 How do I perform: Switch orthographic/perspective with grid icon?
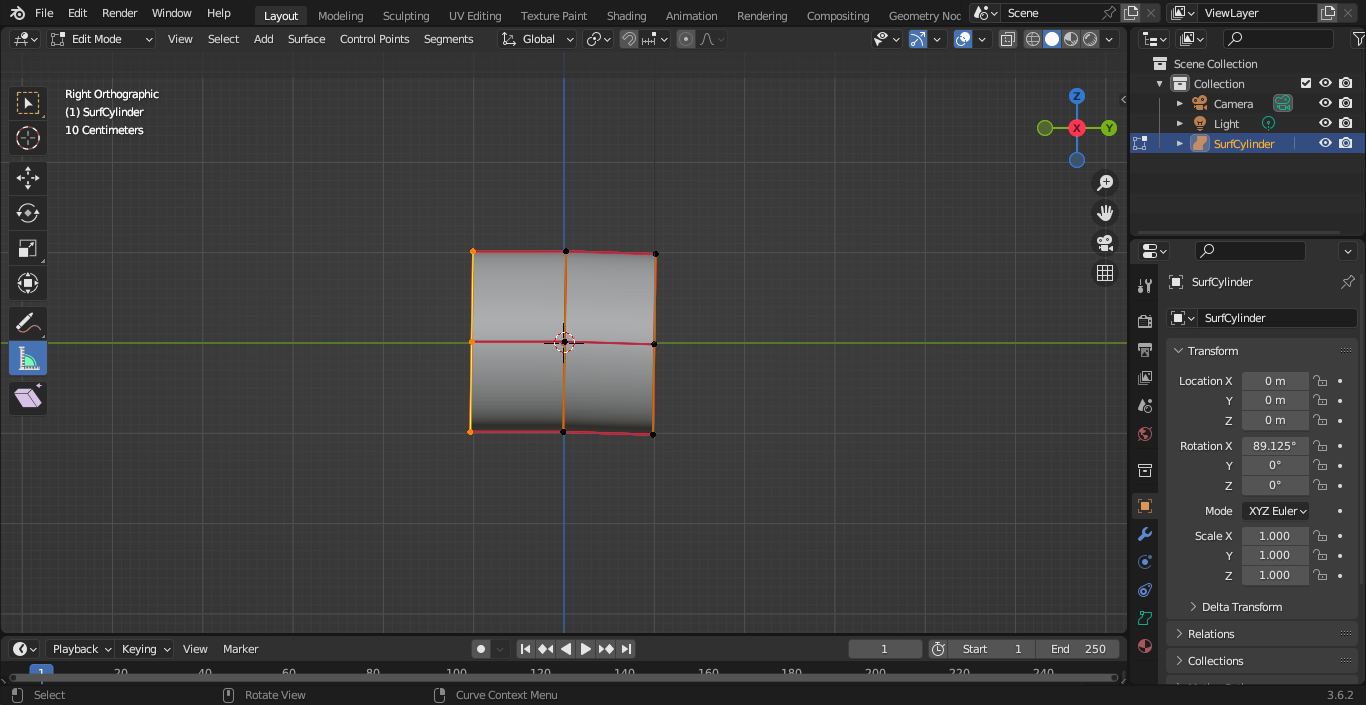point(1105,273)
